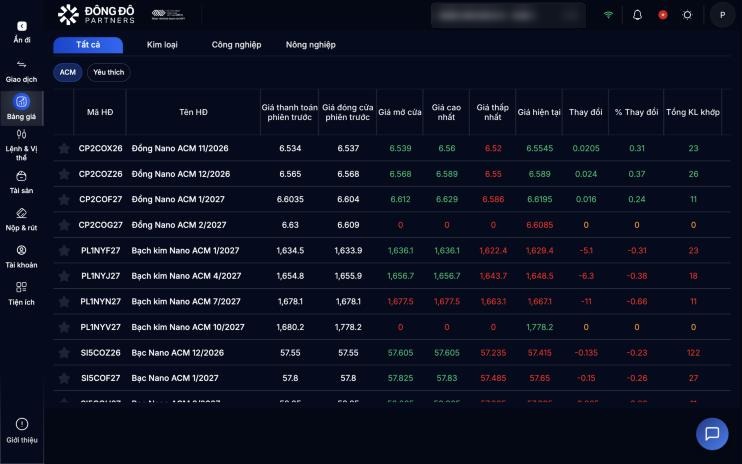742x464 pixels.
Task: Select the Yêu thích filter
Action: [x=108, y=72]
